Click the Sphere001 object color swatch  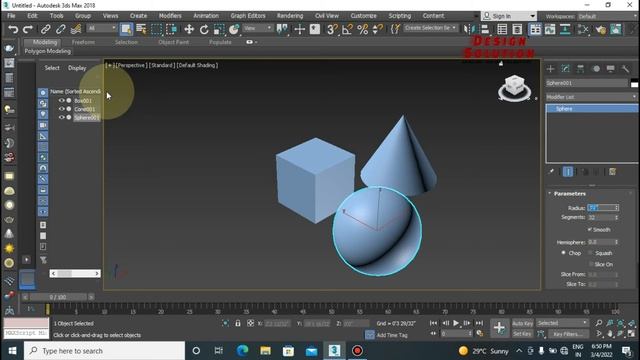[634, 83]
